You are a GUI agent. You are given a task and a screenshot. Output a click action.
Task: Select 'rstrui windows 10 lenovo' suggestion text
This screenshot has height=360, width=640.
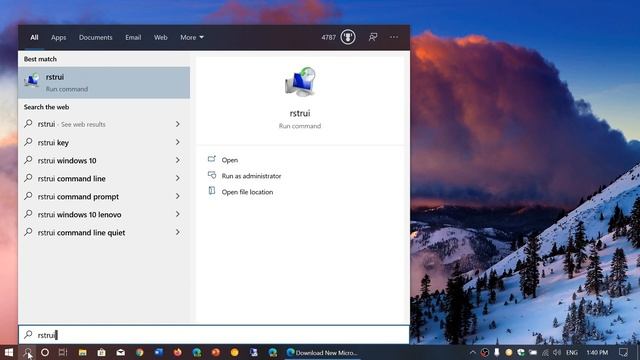[x=79, y=214]
